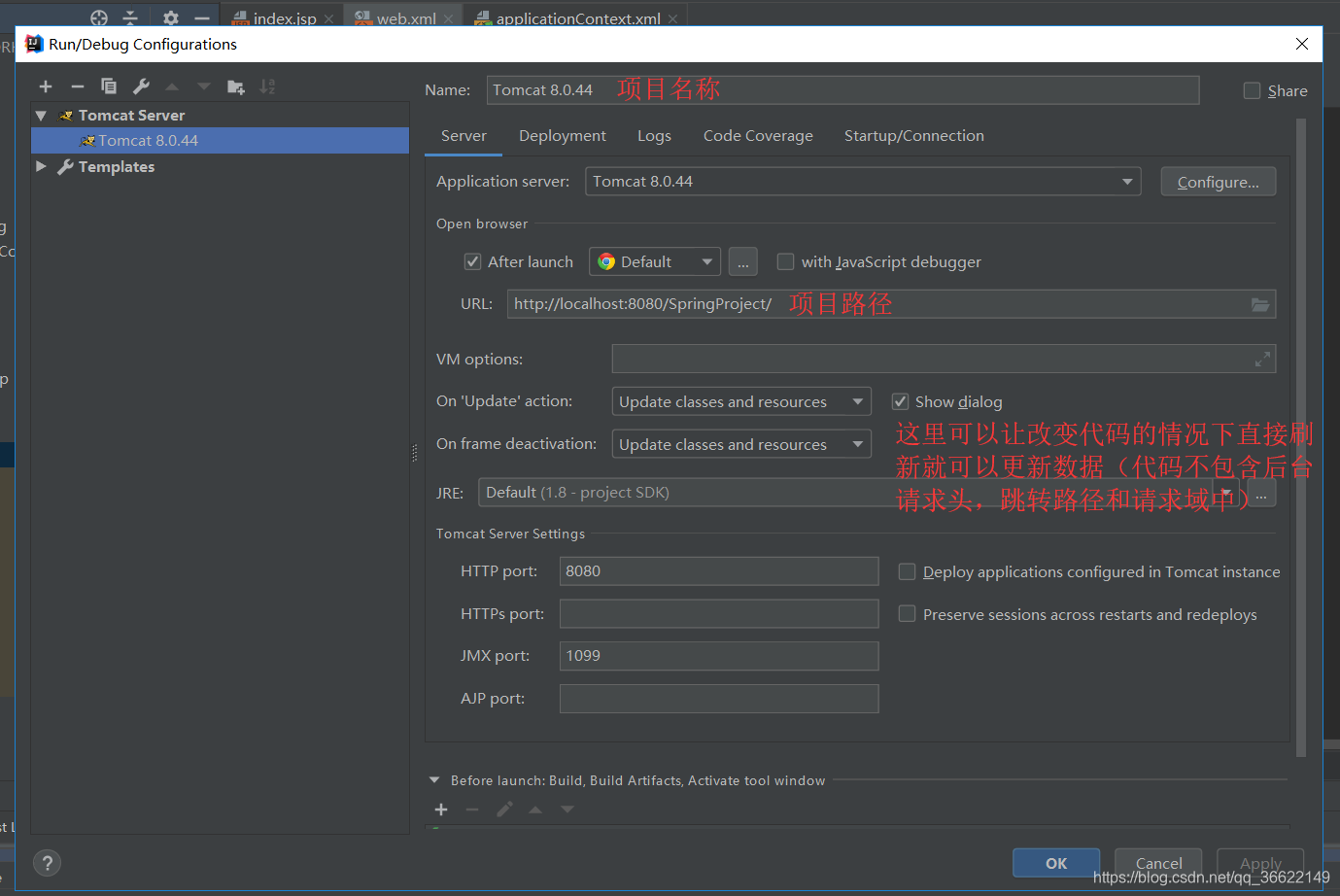1340x896 pixels.
Task: Move before launch task up
Action: click(x=535, y=810)
